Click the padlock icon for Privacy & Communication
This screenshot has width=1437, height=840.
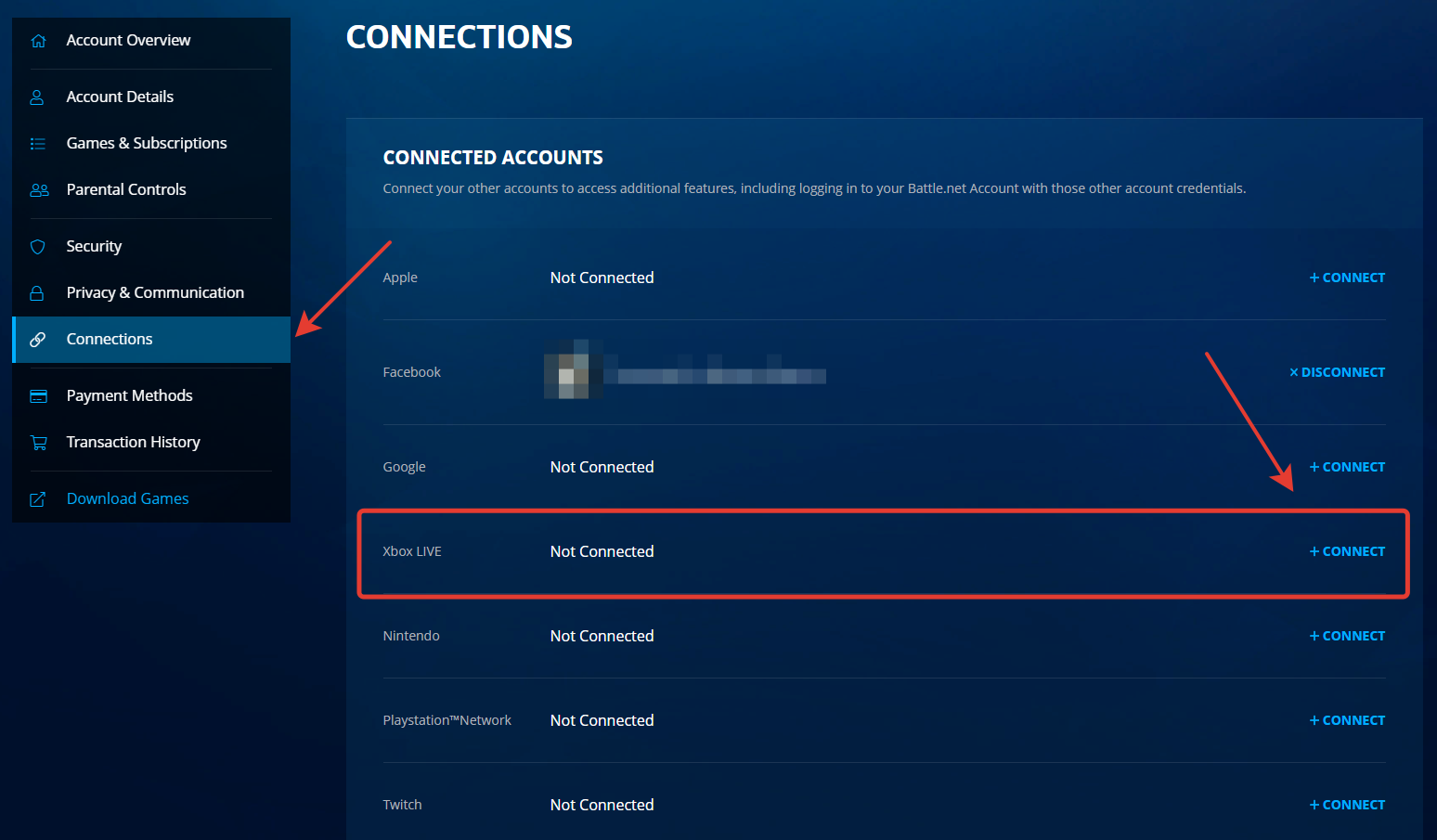click(x=38, y=293)
